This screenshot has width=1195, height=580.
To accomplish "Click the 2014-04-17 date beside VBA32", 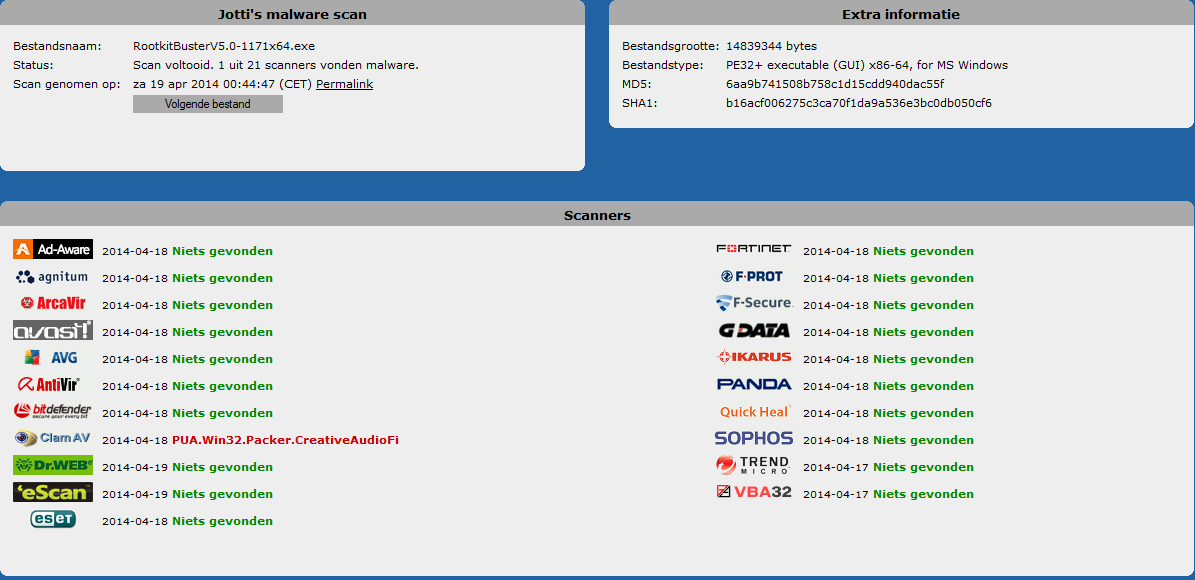I will click(x=836, y=494).
